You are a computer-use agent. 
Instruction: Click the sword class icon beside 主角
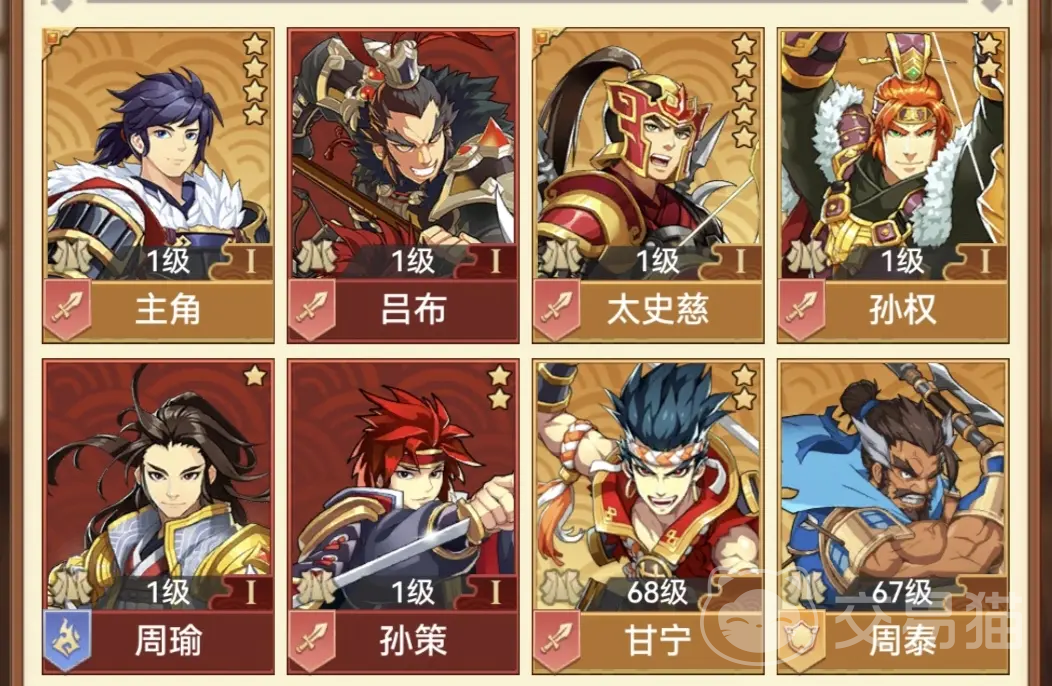(67, 310)
